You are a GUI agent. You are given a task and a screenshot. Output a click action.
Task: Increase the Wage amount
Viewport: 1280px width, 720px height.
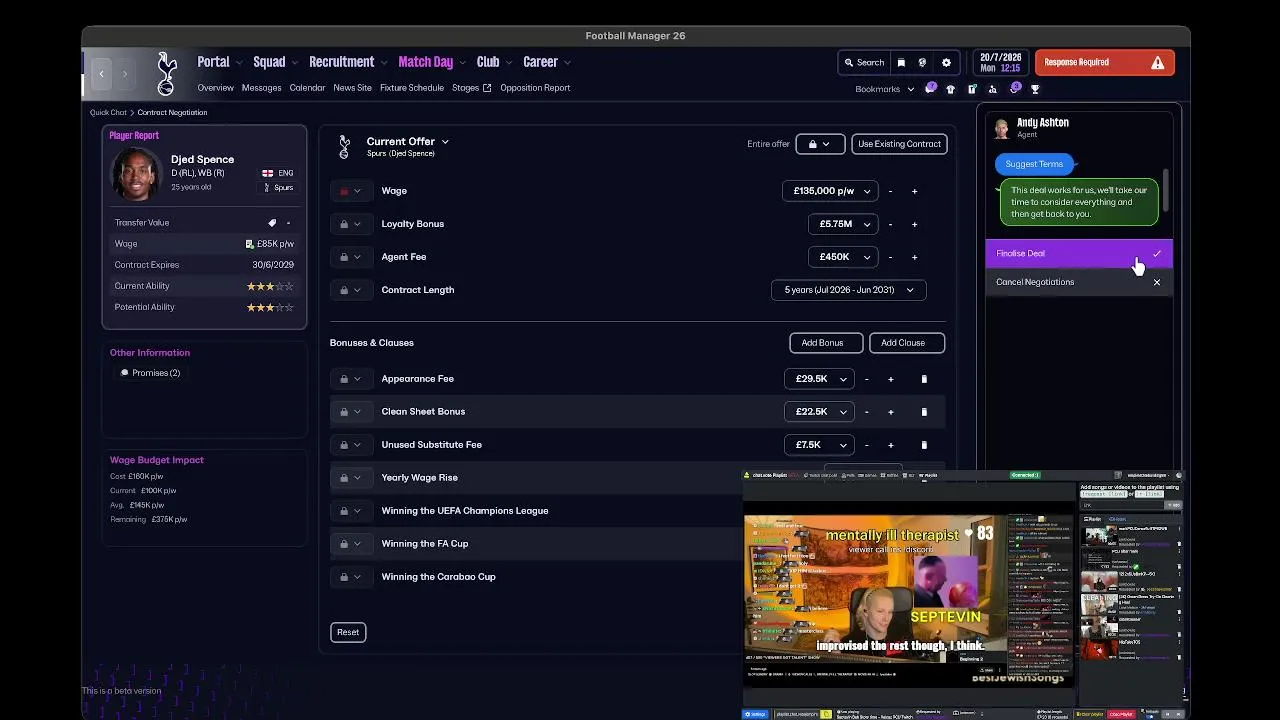(914, 191)
